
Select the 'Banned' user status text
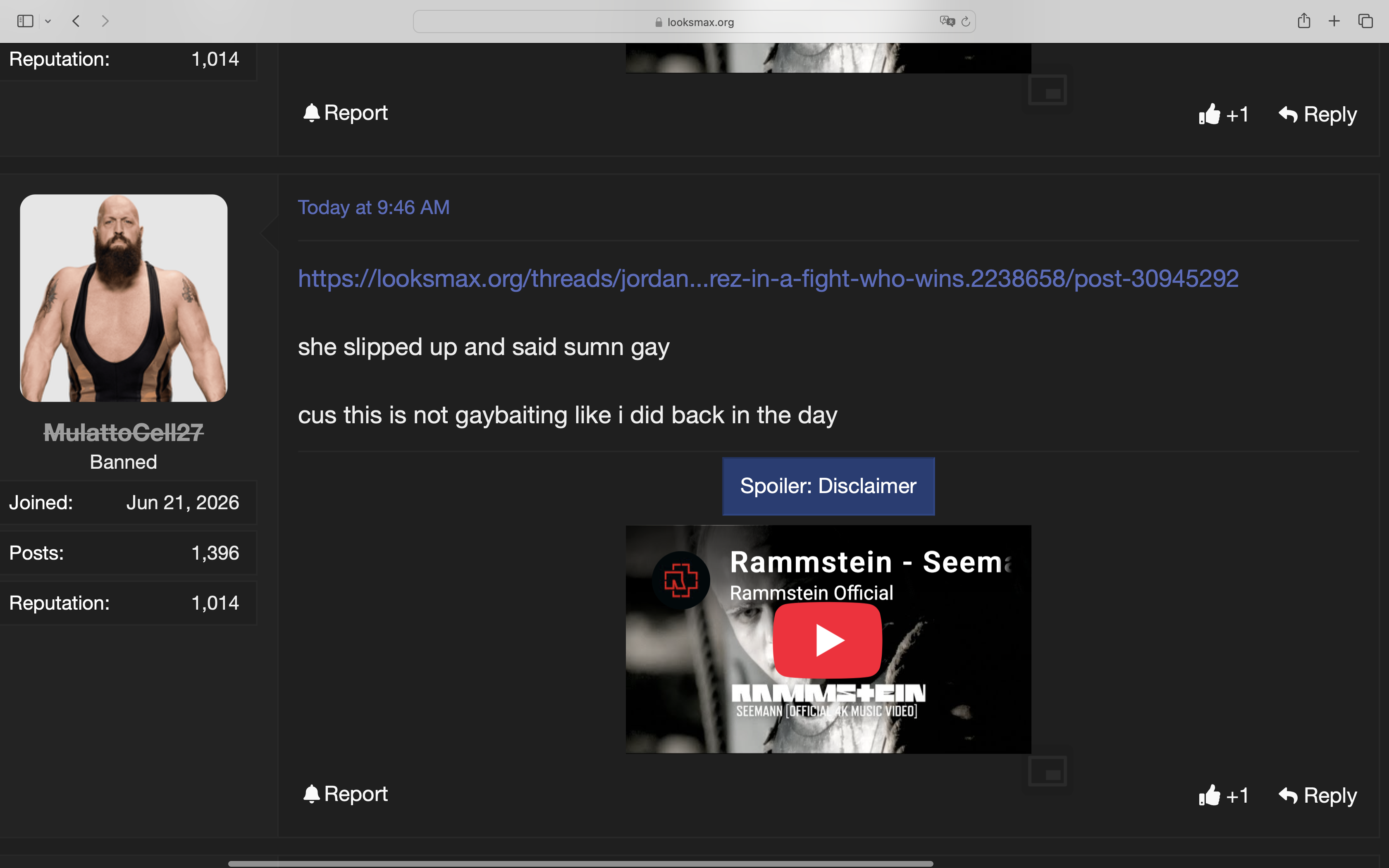coord(124,462)
